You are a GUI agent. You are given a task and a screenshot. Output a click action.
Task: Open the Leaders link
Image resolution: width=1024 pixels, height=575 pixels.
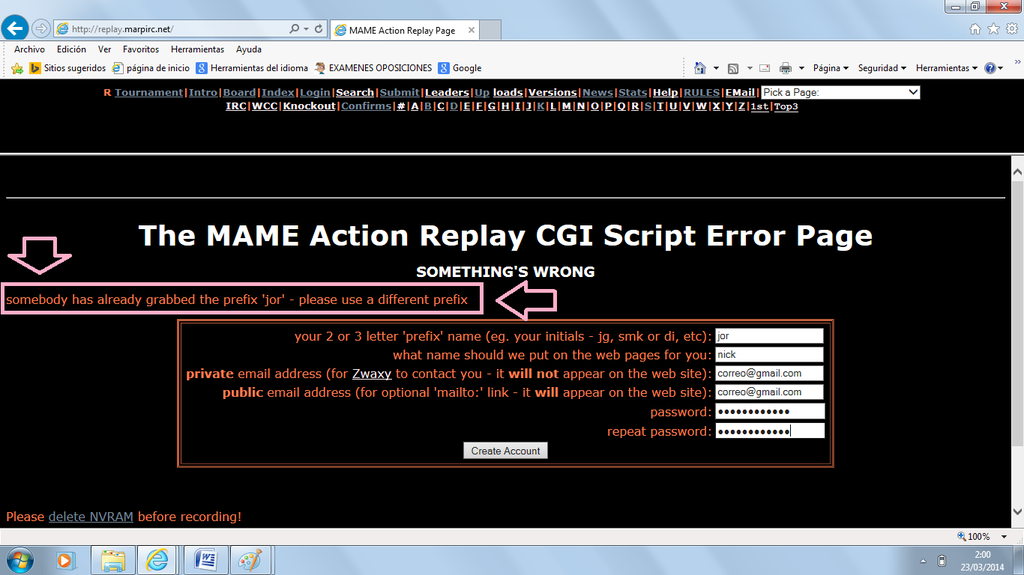coord(447,92)
